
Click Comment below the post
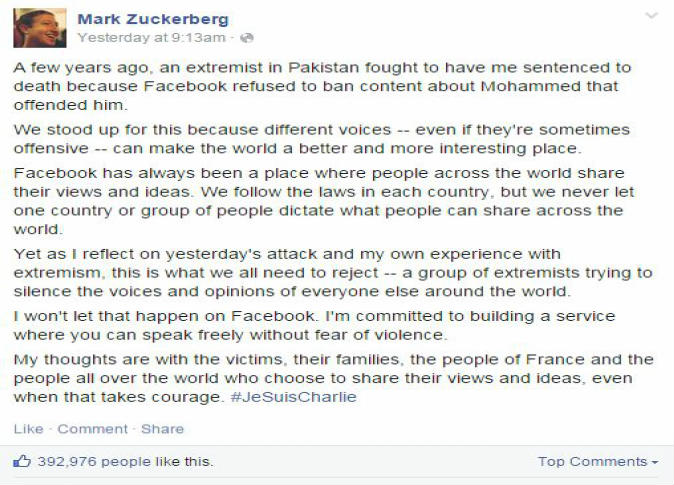(92, 429)
